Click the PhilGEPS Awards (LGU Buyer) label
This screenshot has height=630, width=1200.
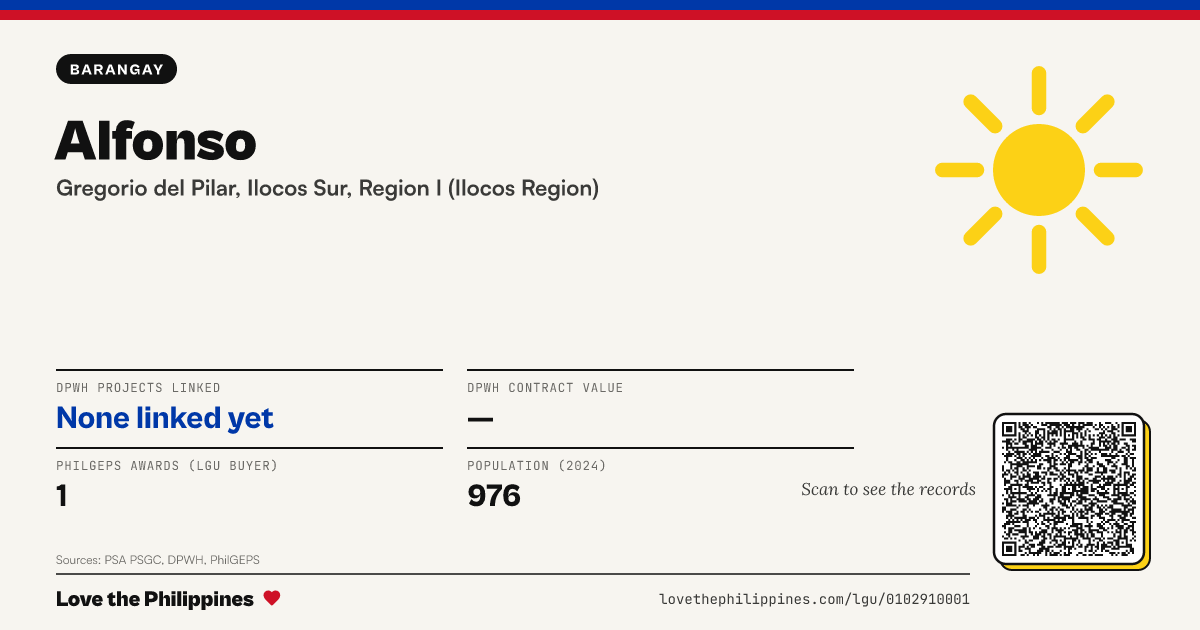pos(167,466)
